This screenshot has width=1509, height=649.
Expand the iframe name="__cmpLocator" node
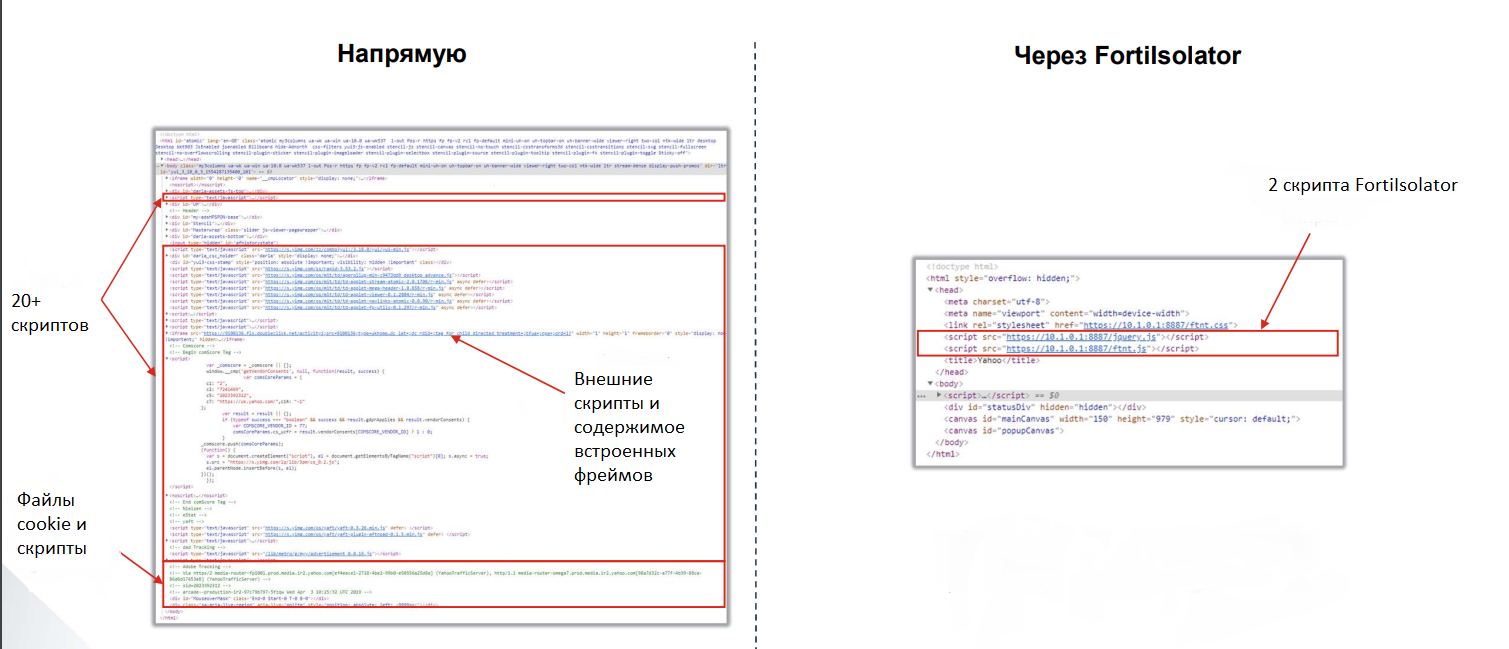click(167, 178)
